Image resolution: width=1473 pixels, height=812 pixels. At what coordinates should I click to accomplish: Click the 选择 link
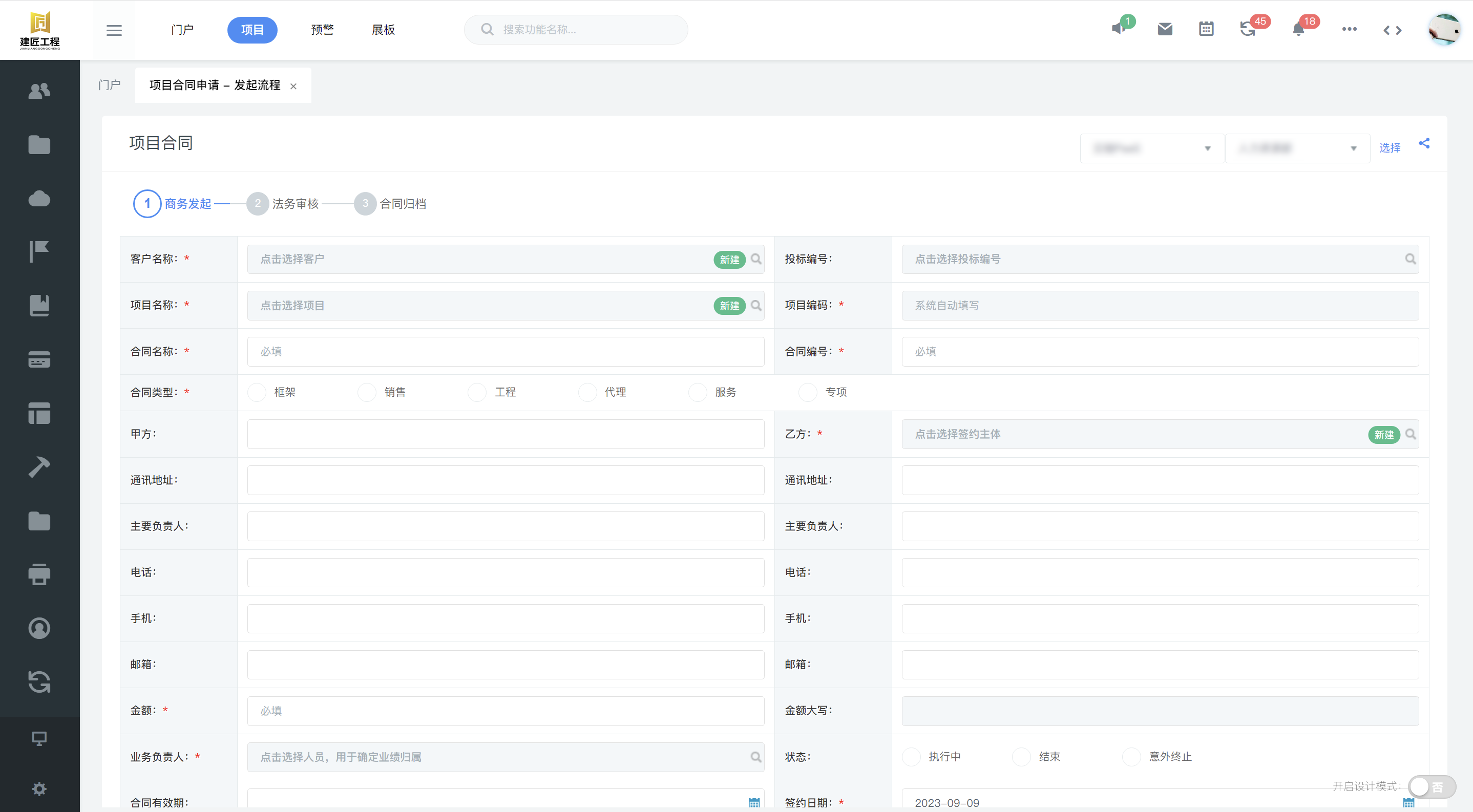pyautogui.click(x=1390, y=148)
